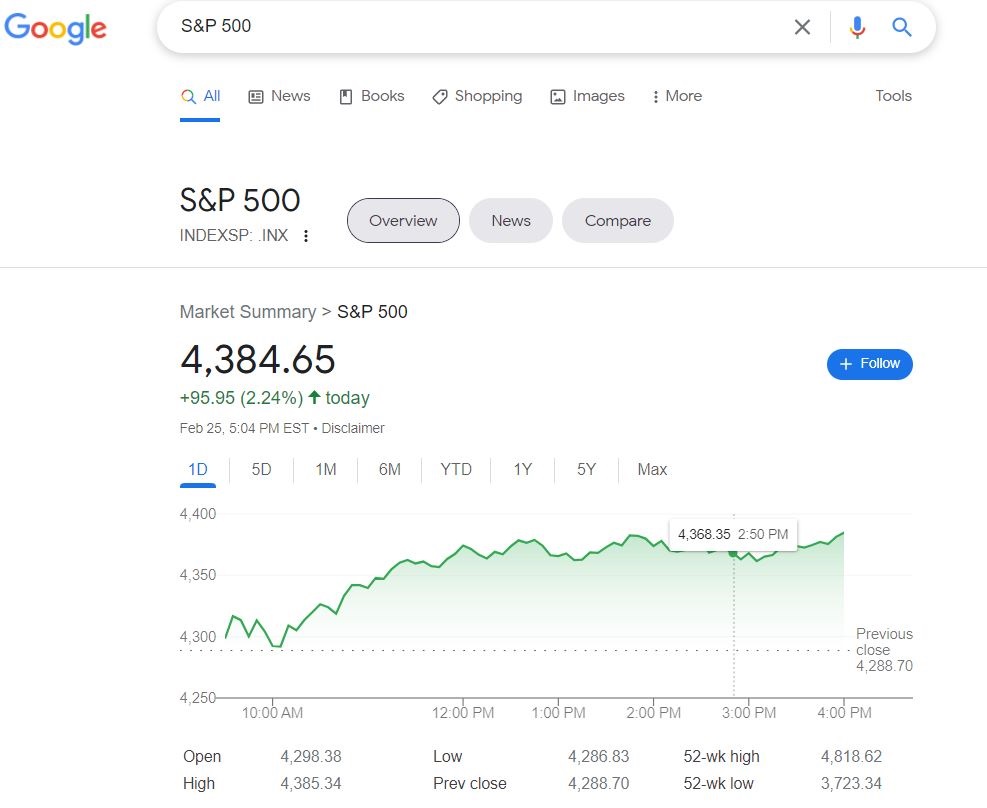Click the Google logo
Image resolution: width=987 pixels, height=808 pixels.
click(x=56, y=29)
